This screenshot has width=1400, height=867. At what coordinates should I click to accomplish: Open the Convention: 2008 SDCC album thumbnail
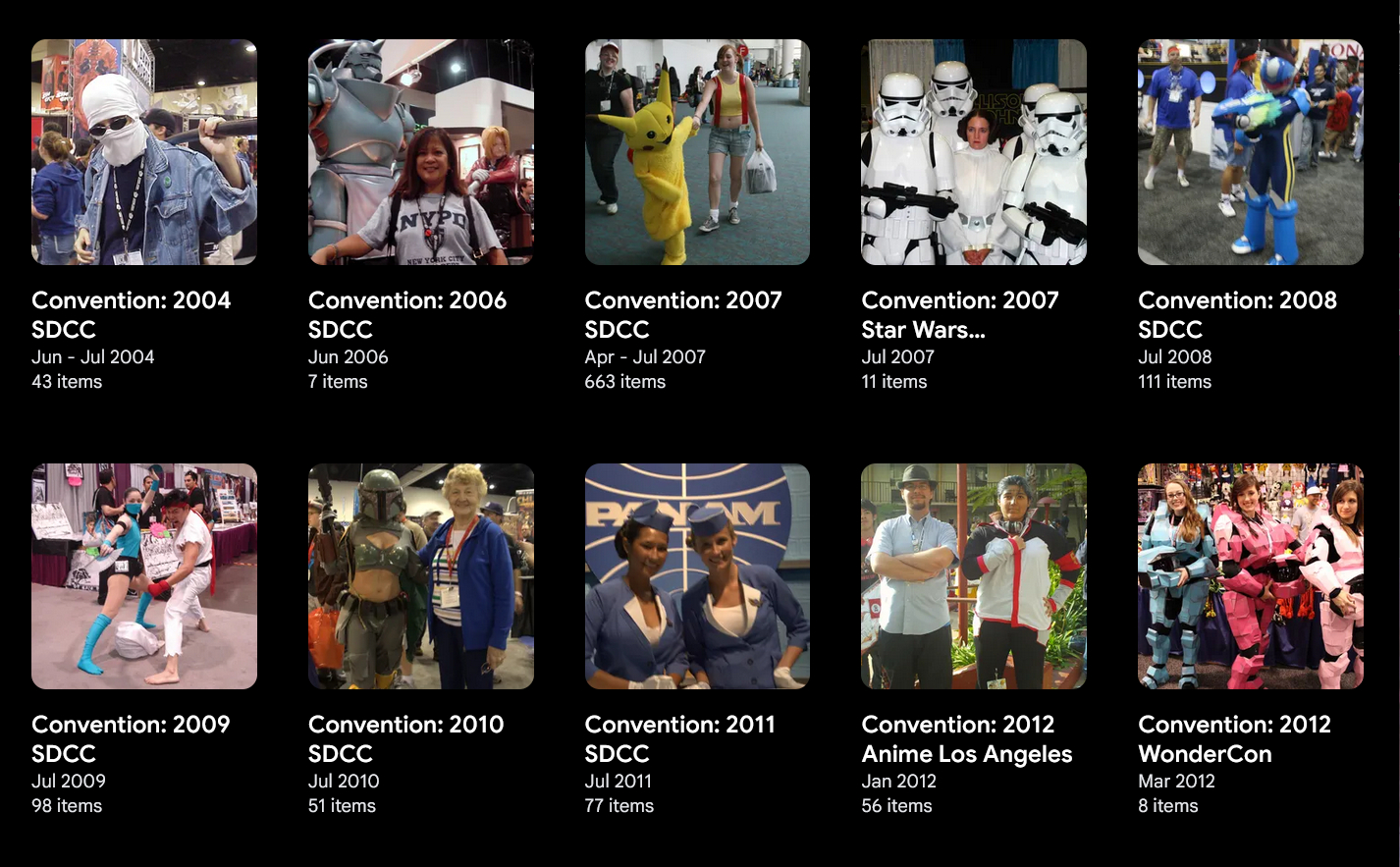point(1251,152)
